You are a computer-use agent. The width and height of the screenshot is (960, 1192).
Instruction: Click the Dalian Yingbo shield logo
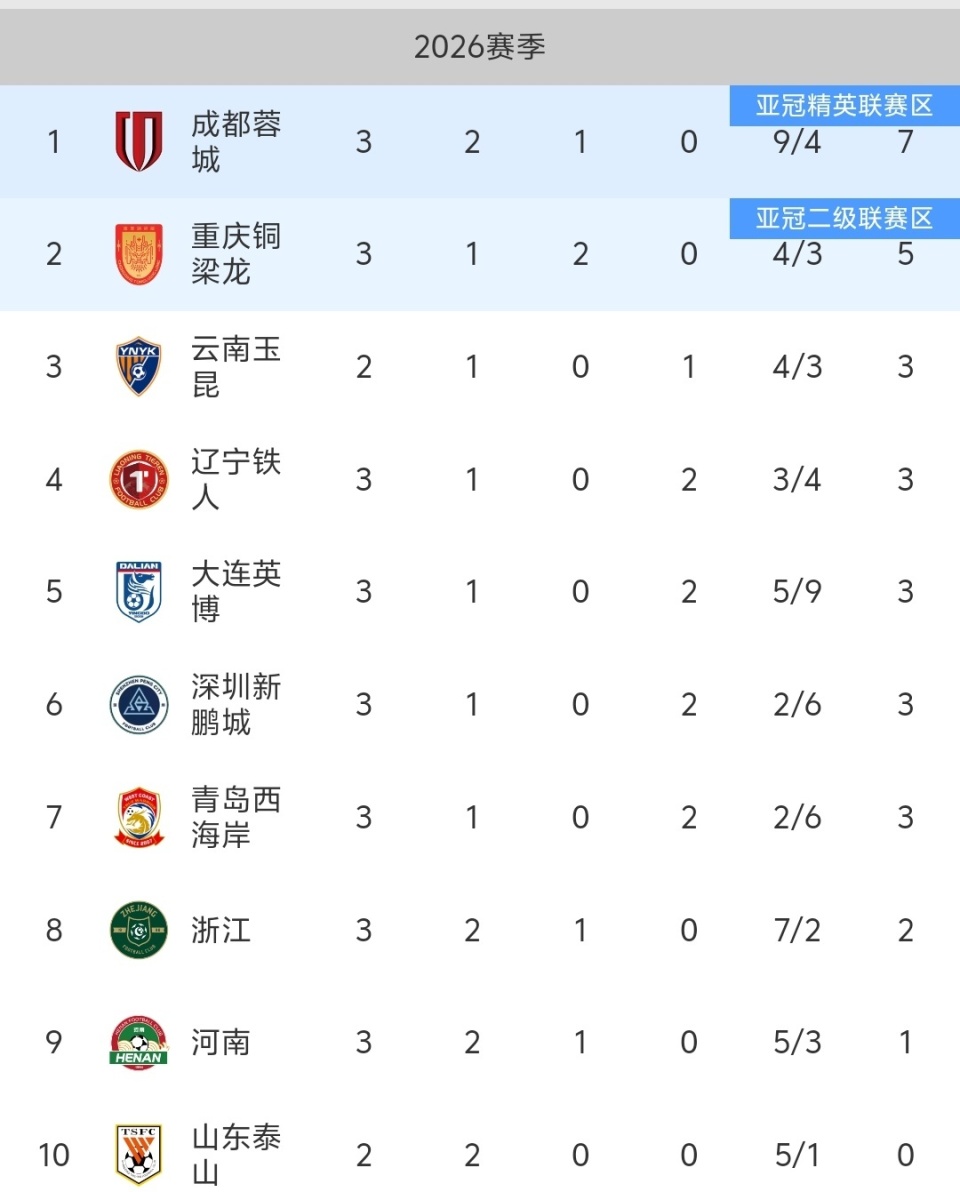point(138,591)
